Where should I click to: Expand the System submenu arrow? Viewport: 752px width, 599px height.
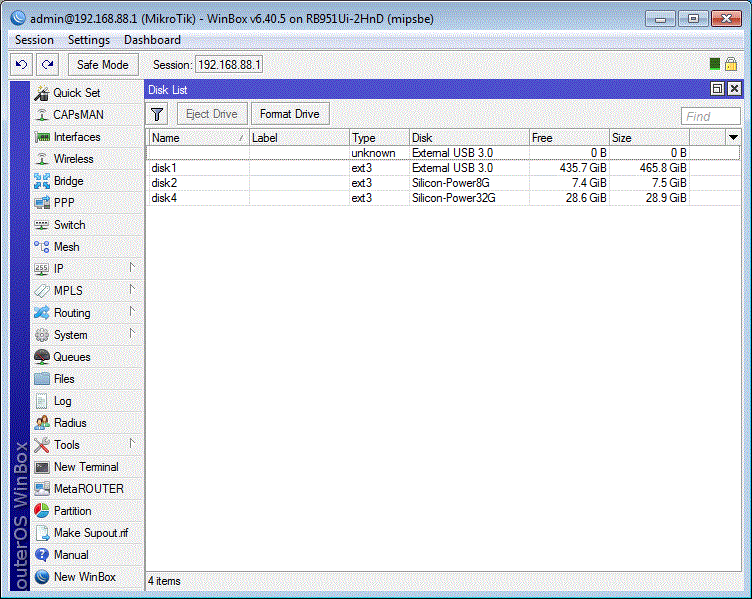click(132, 334)
